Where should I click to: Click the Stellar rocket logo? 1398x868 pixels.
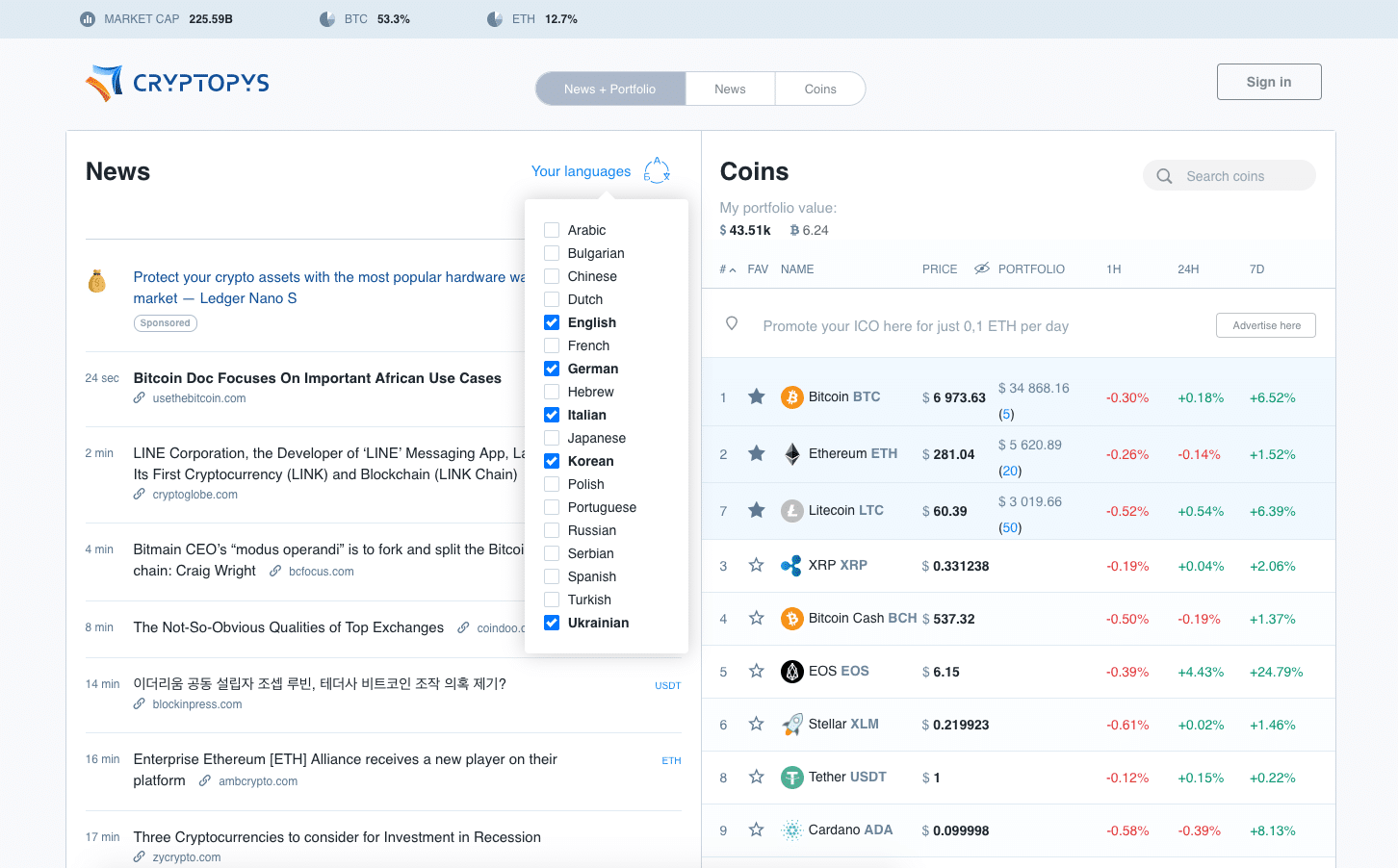(x=792, y=725)
